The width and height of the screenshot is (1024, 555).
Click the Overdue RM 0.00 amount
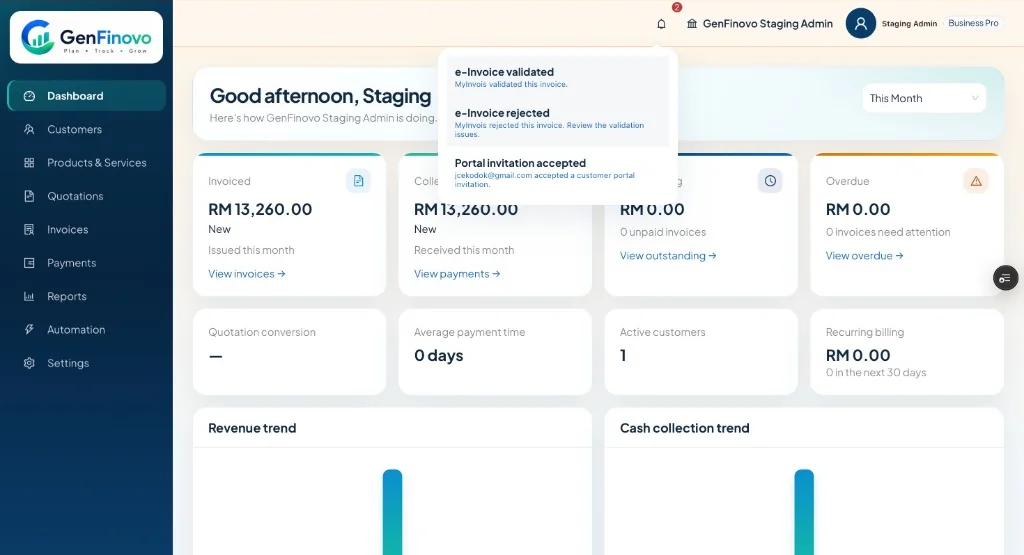pos(858,209)
